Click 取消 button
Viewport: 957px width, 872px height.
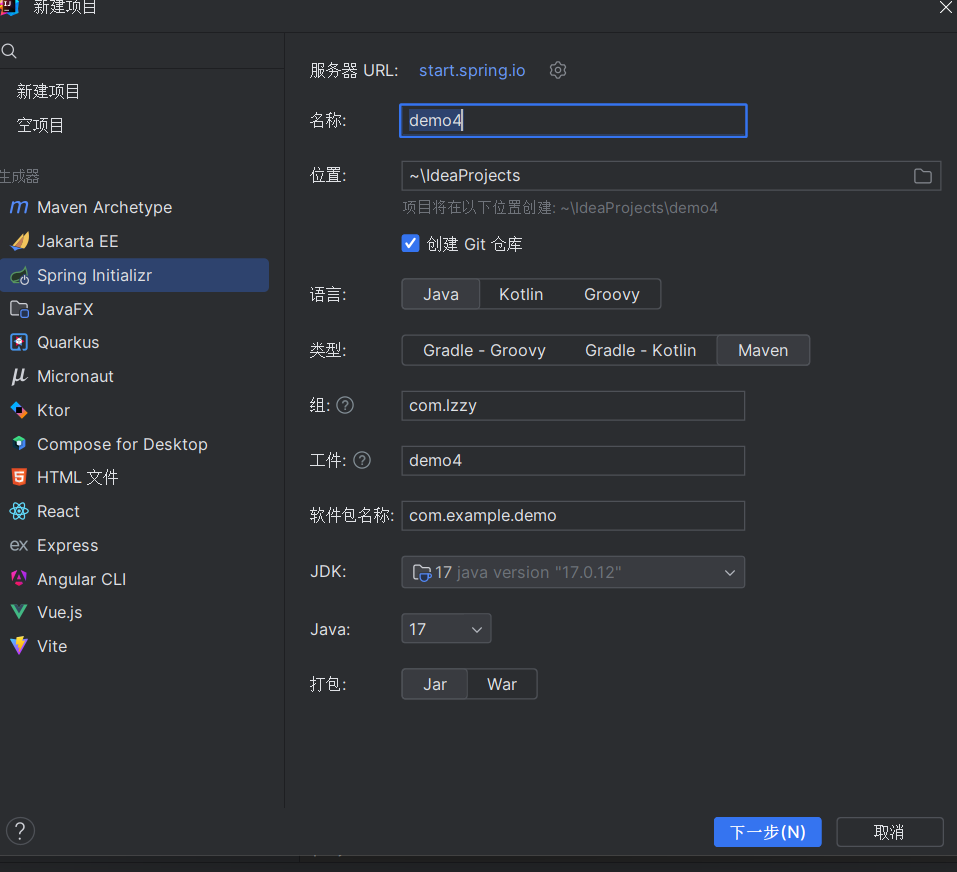(889, 832)
